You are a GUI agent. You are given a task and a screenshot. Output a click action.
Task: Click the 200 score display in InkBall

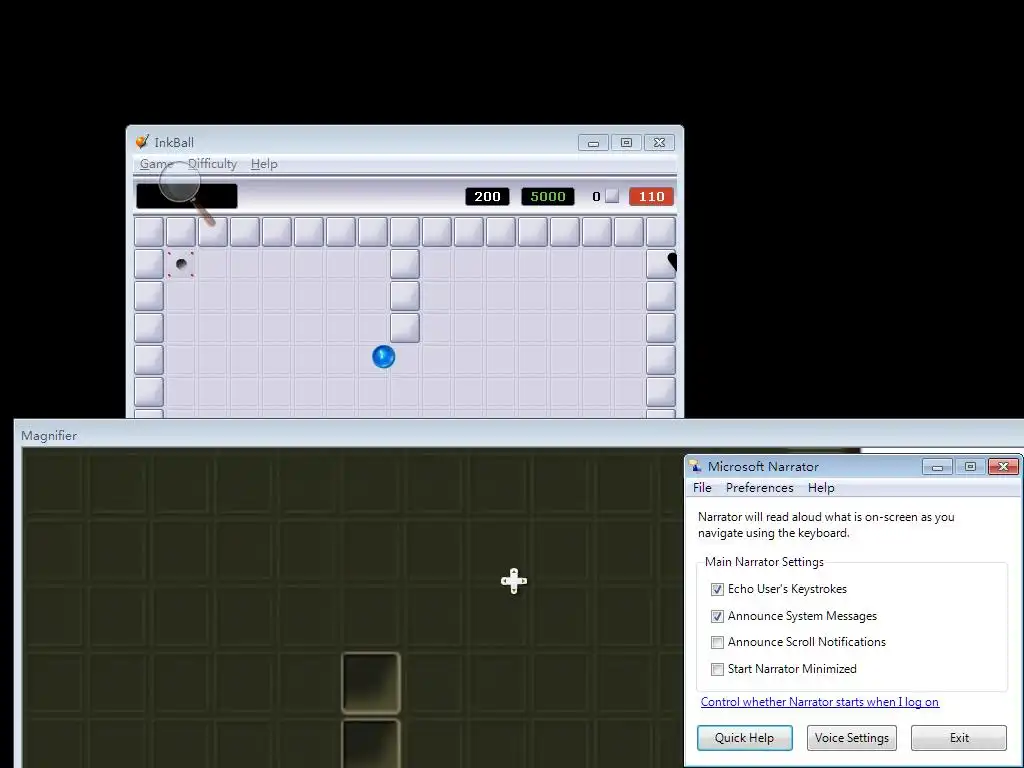pos(487,197)
